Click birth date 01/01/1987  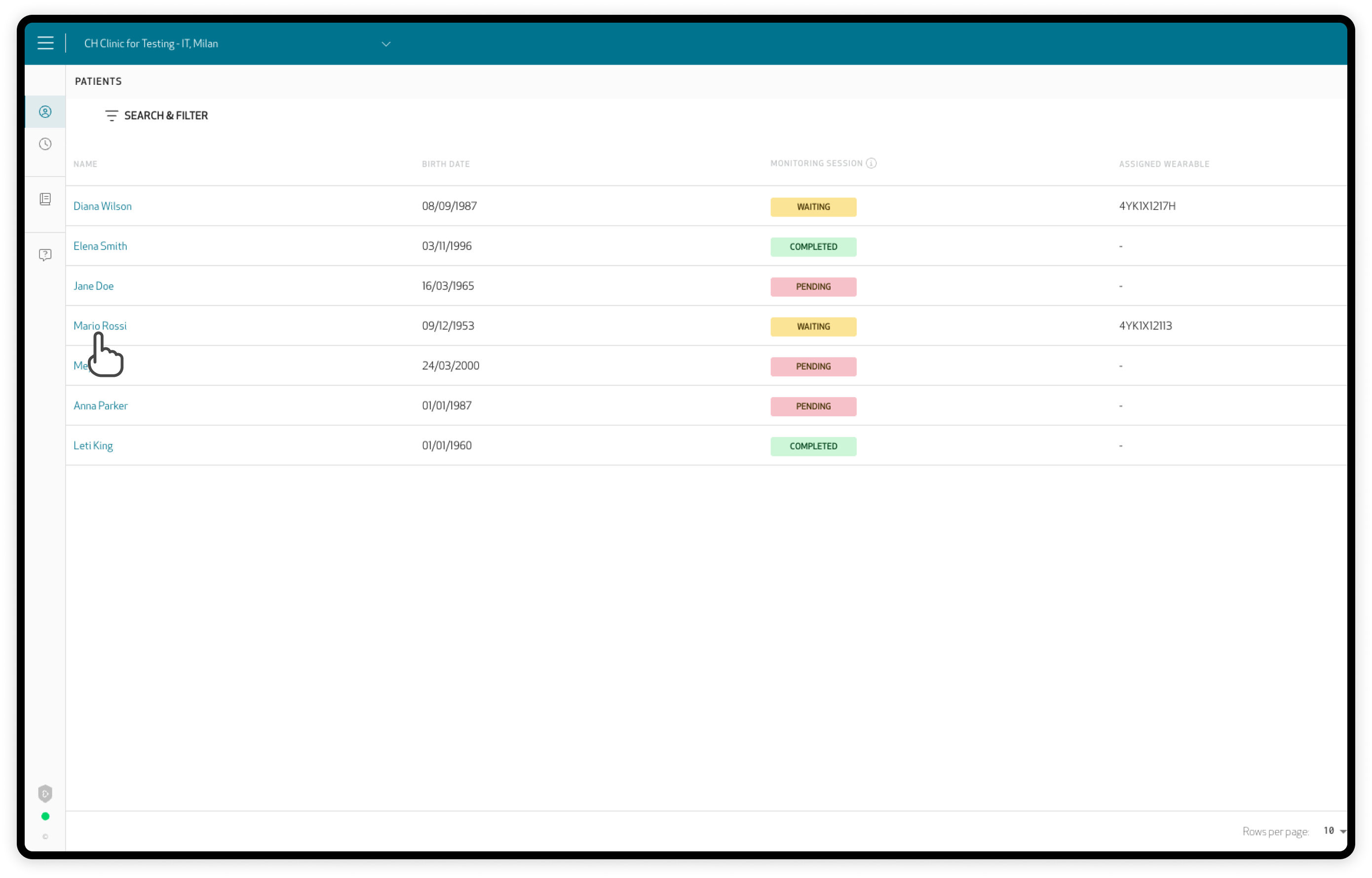point(447,406)
